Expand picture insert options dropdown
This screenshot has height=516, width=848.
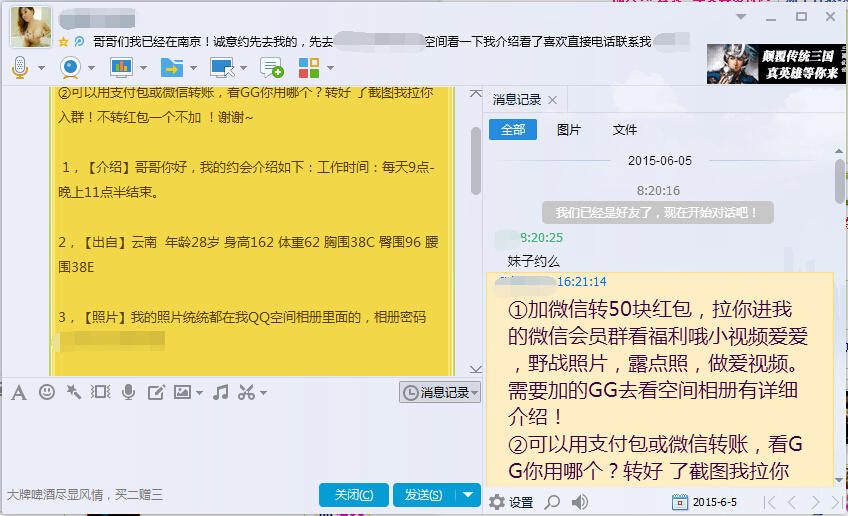[x=200, y=393]
